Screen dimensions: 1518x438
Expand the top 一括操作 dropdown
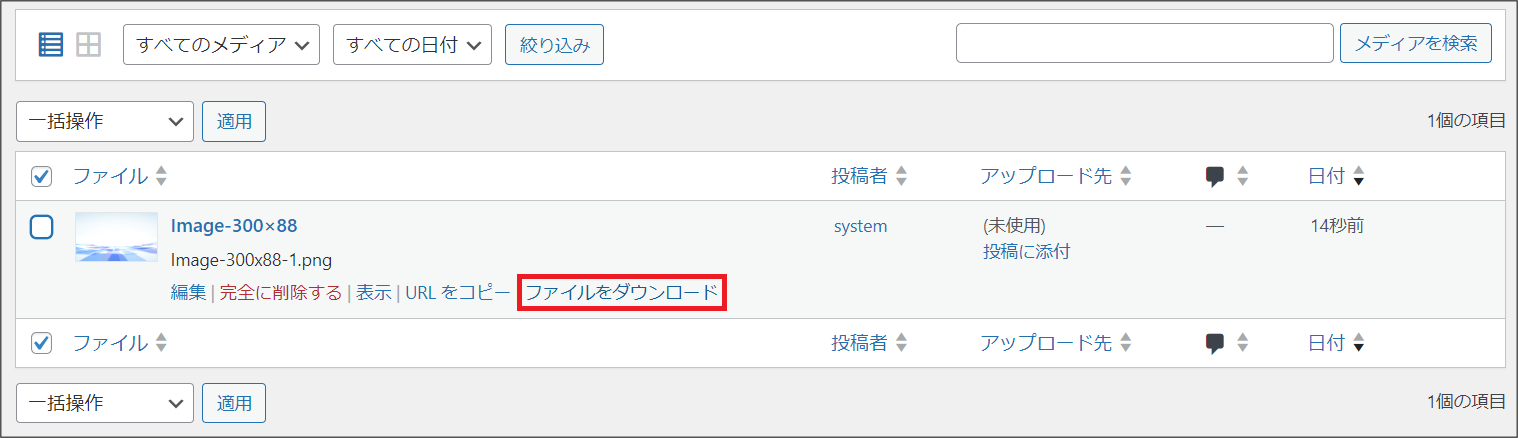(x=105, y=122)
